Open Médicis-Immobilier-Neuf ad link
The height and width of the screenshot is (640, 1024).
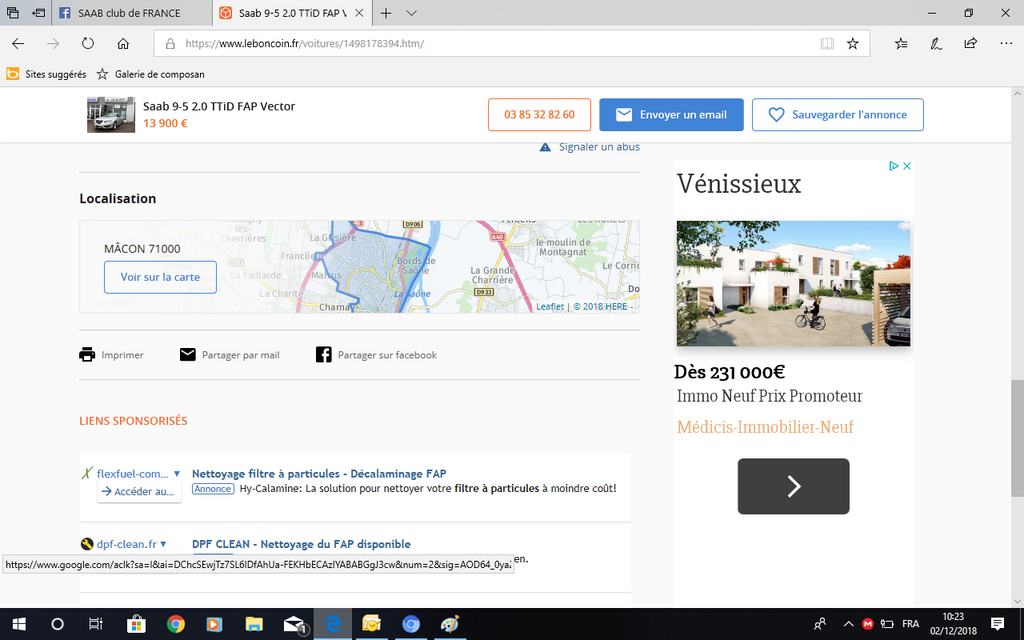tap(765, 427)
